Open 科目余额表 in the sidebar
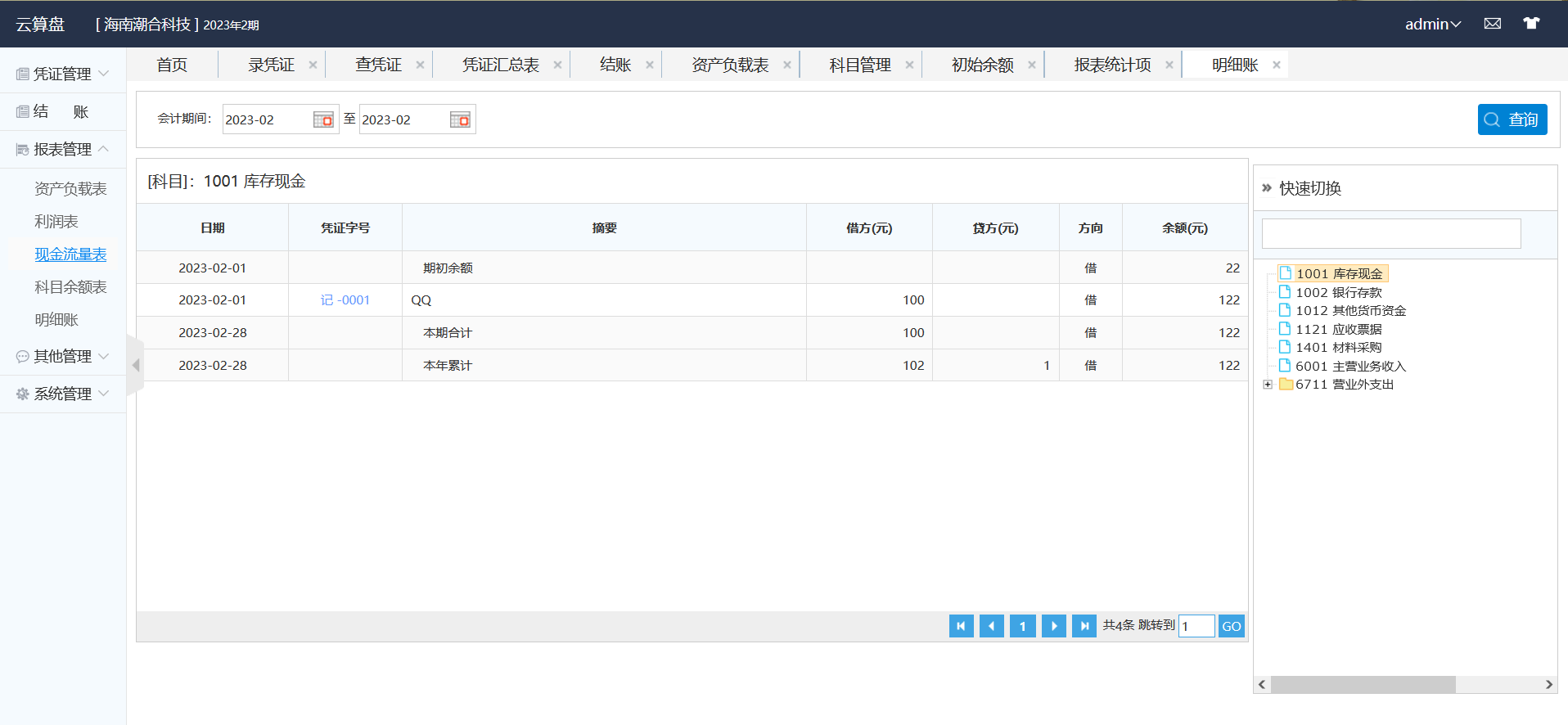This screenshot has height=725, width=1568. (x=70, y=287)
